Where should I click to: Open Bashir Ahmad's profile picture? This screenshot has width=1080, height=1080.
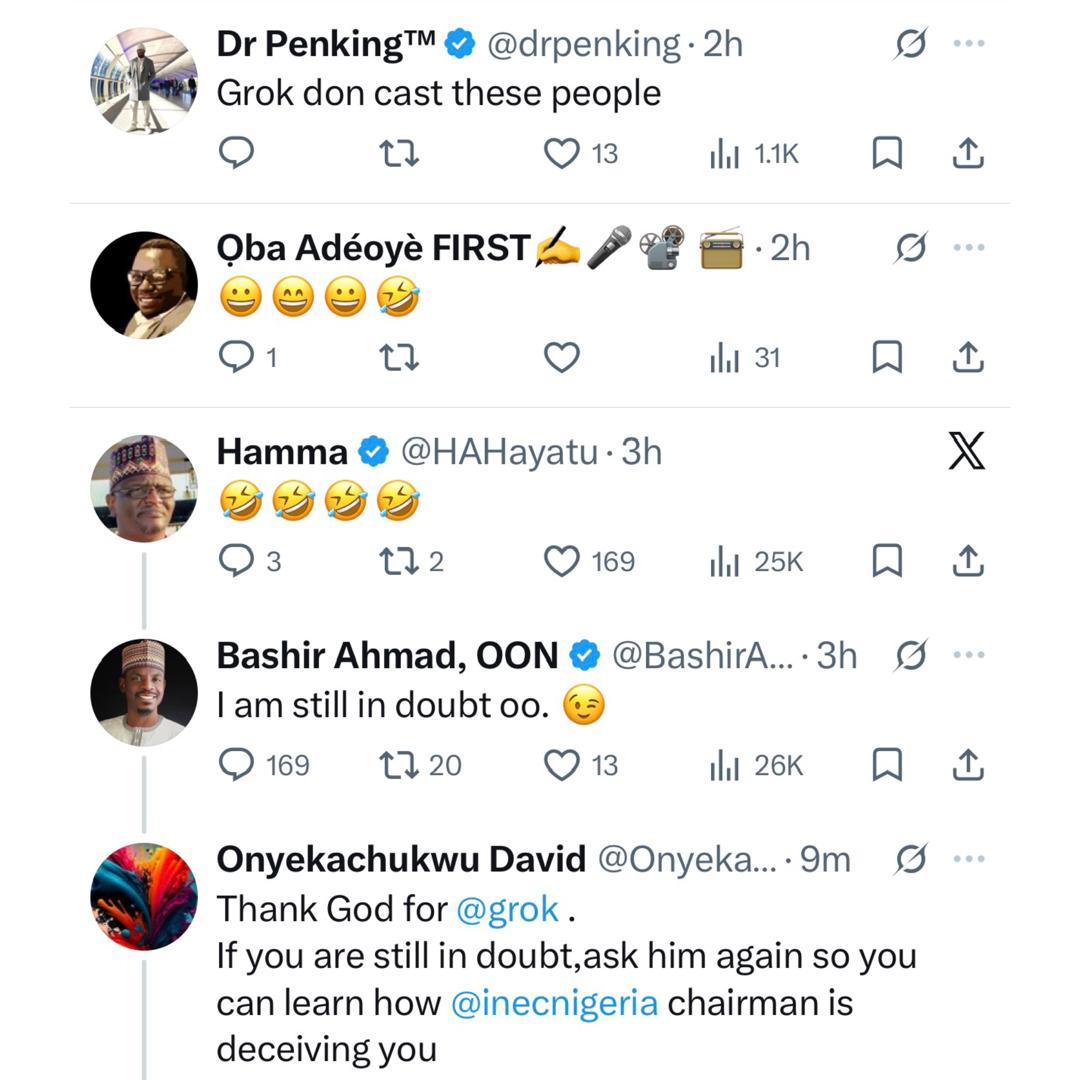pos(143,692)
